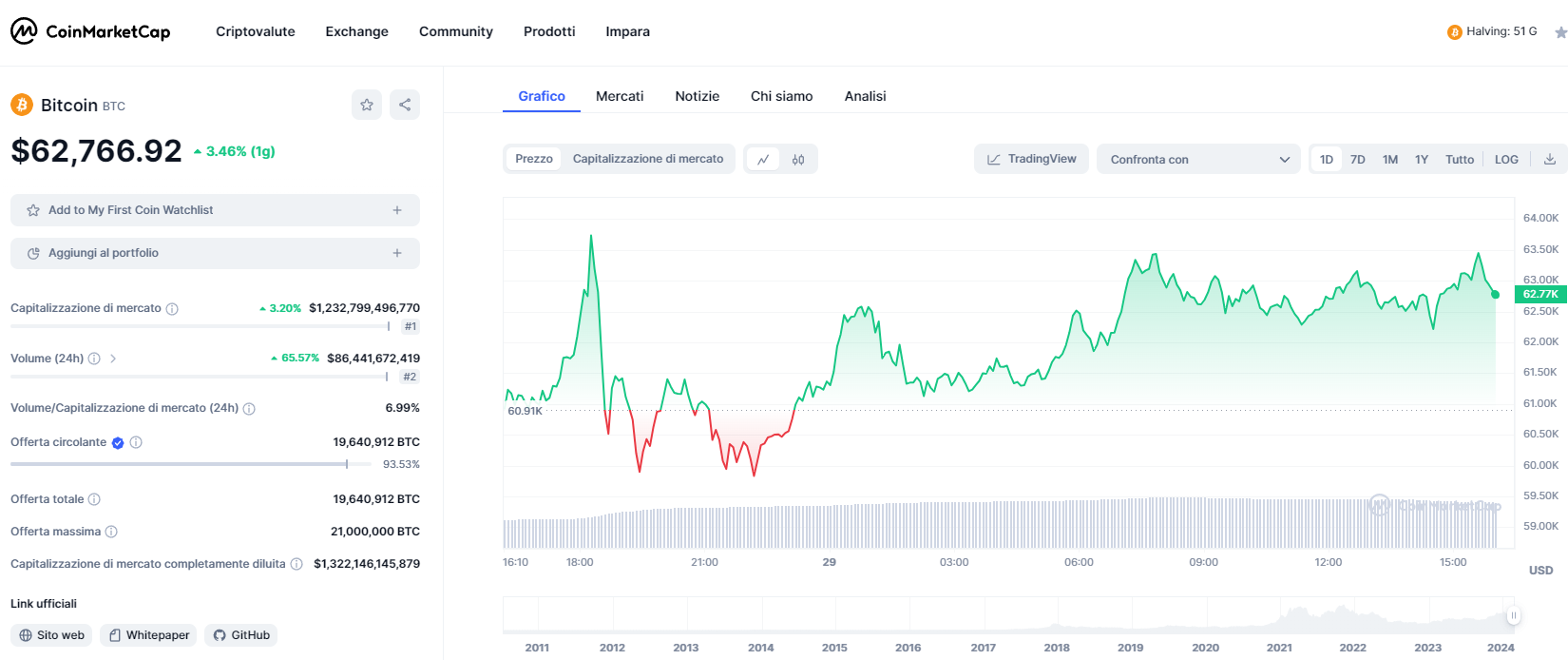This screenshot has width=1568, height=660.
Task: Select the line chart view icon
Action: pyautogui.click(x=763, y=160)
